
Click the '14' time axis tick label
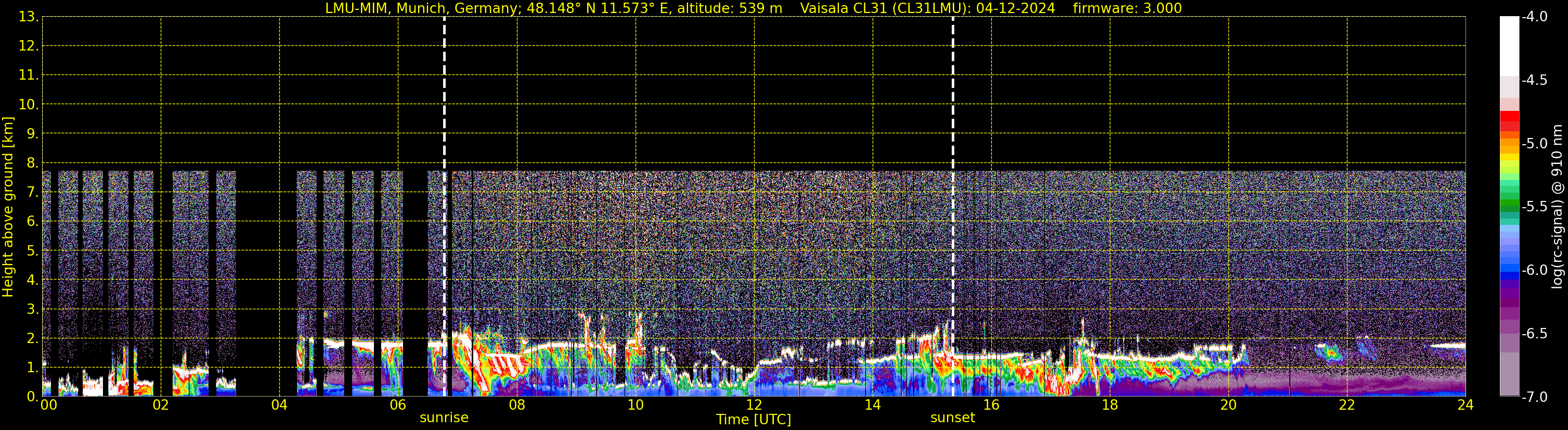[873, 406]
